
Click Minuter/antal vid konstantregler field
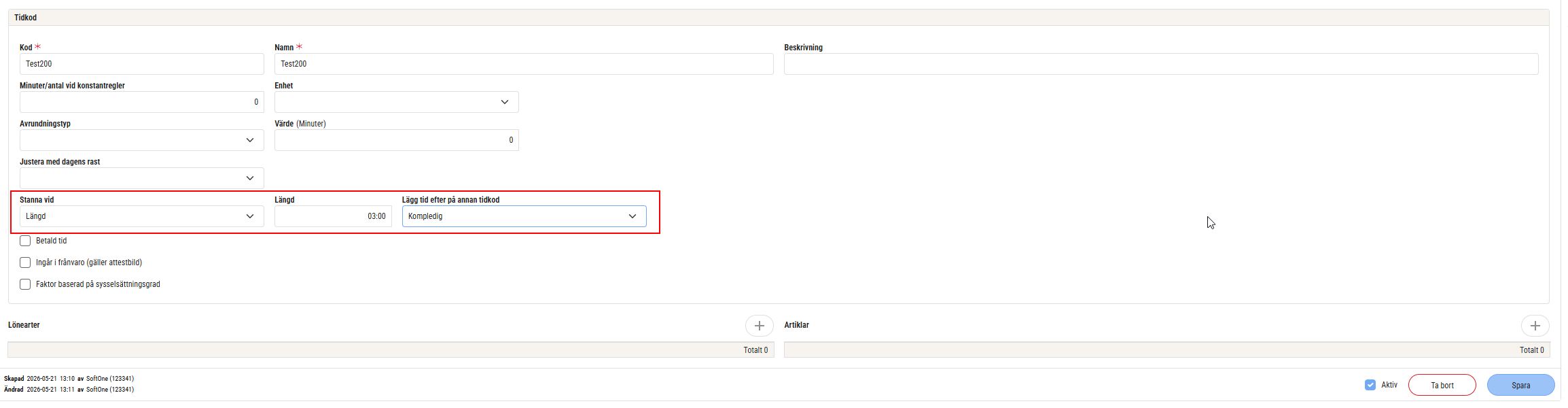[141, 102]
